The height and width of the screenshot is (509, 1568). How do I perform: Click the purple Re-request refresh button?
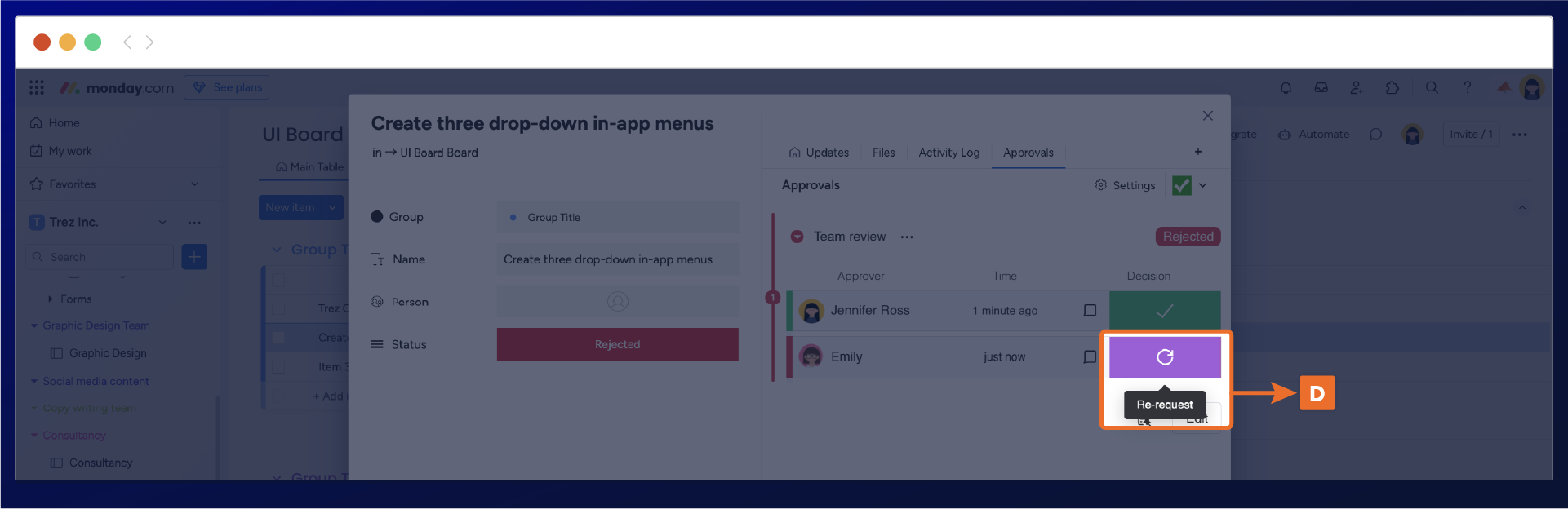(1165, 357)
